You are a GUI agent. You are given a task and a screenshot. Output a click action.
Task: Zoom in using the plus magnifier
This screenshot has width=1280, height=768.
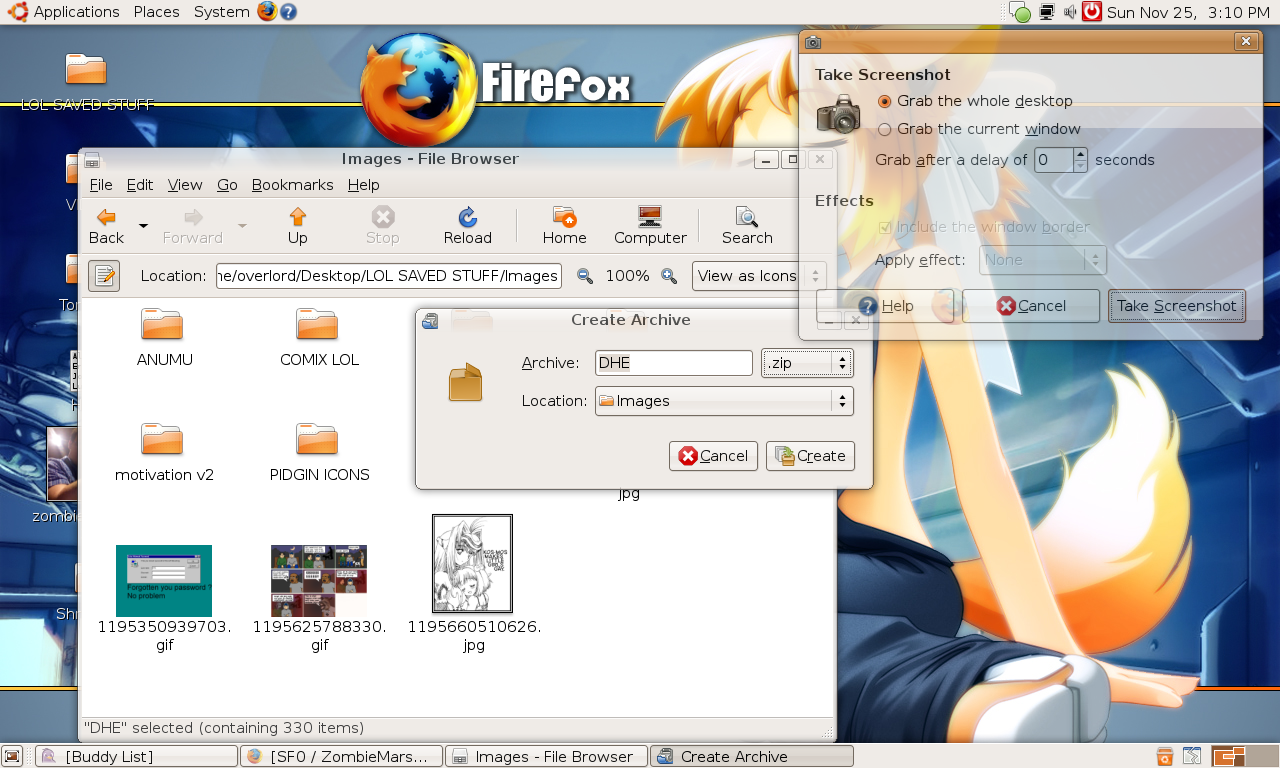[669, 276]
